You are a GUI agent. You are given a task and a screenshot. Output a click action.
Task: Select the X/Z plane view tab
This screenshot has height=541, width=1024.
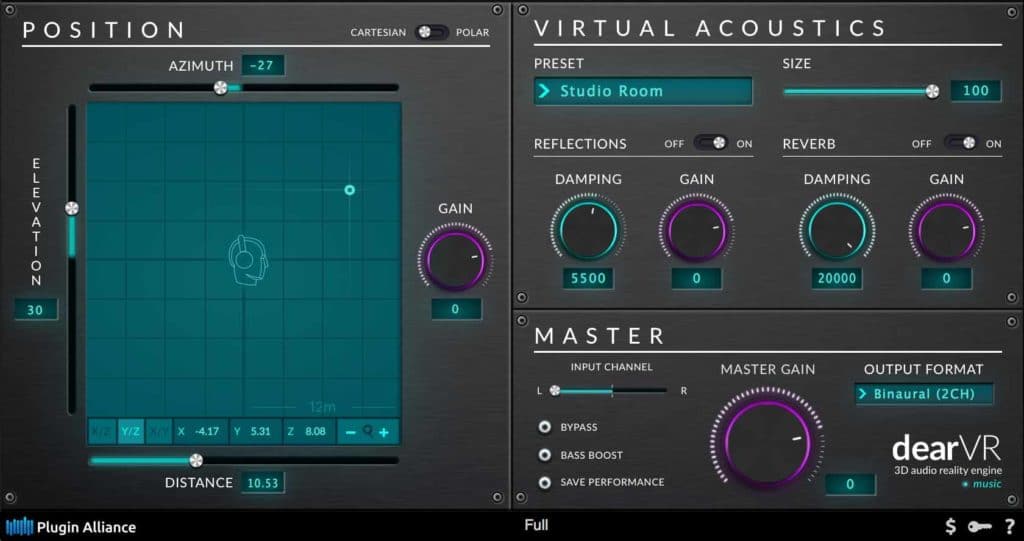(x=101, y=432)
